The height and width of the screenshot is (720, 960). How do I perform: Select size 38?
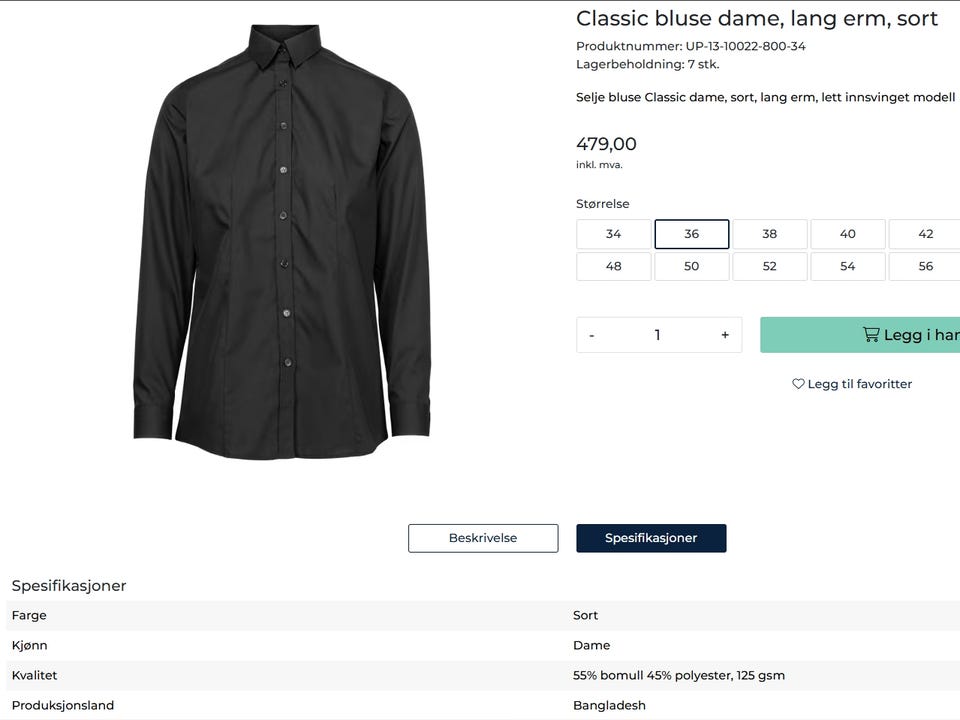click(769, 234)
